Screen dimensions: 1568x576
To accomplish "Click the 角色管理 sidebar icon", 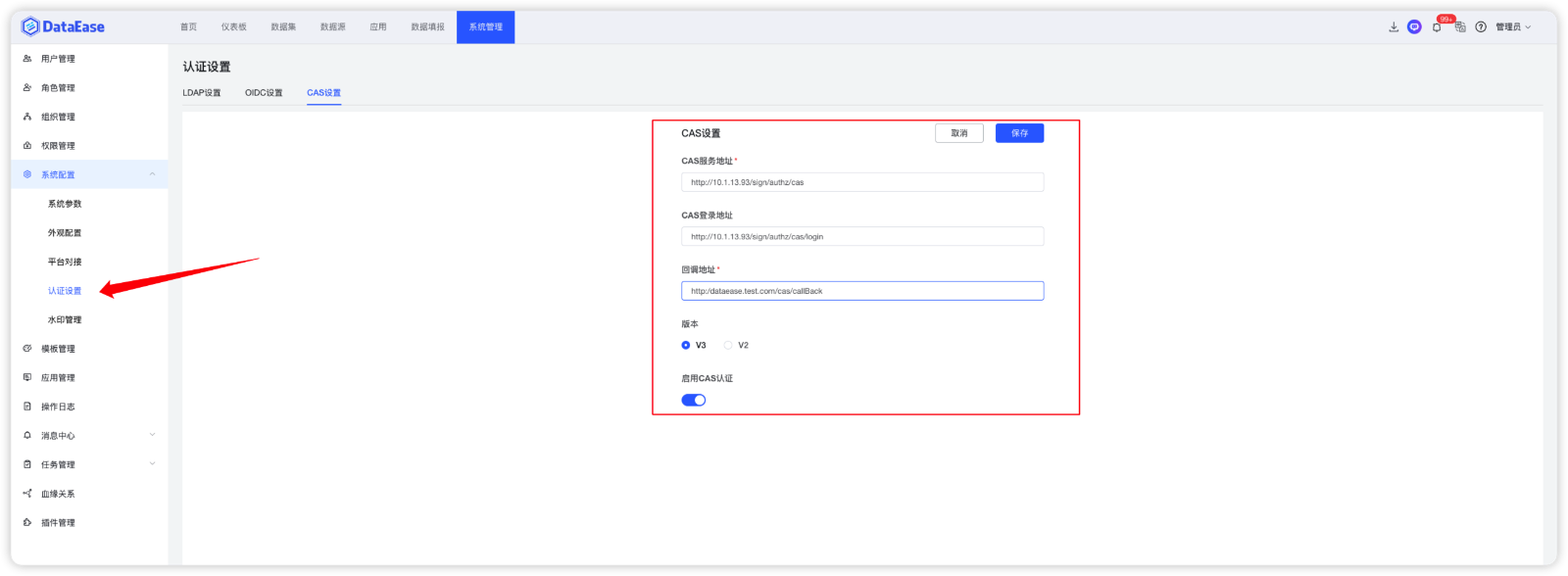I will coord(27,88).
